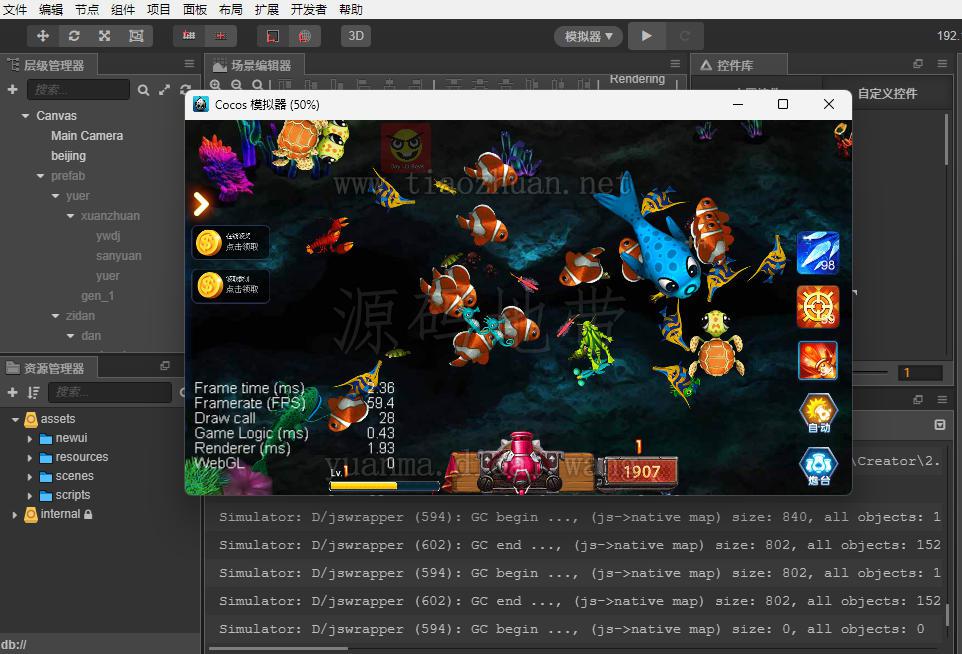Switch to the 场景编辑器 tab
This screenshot has height=654, width=962.
254,65
